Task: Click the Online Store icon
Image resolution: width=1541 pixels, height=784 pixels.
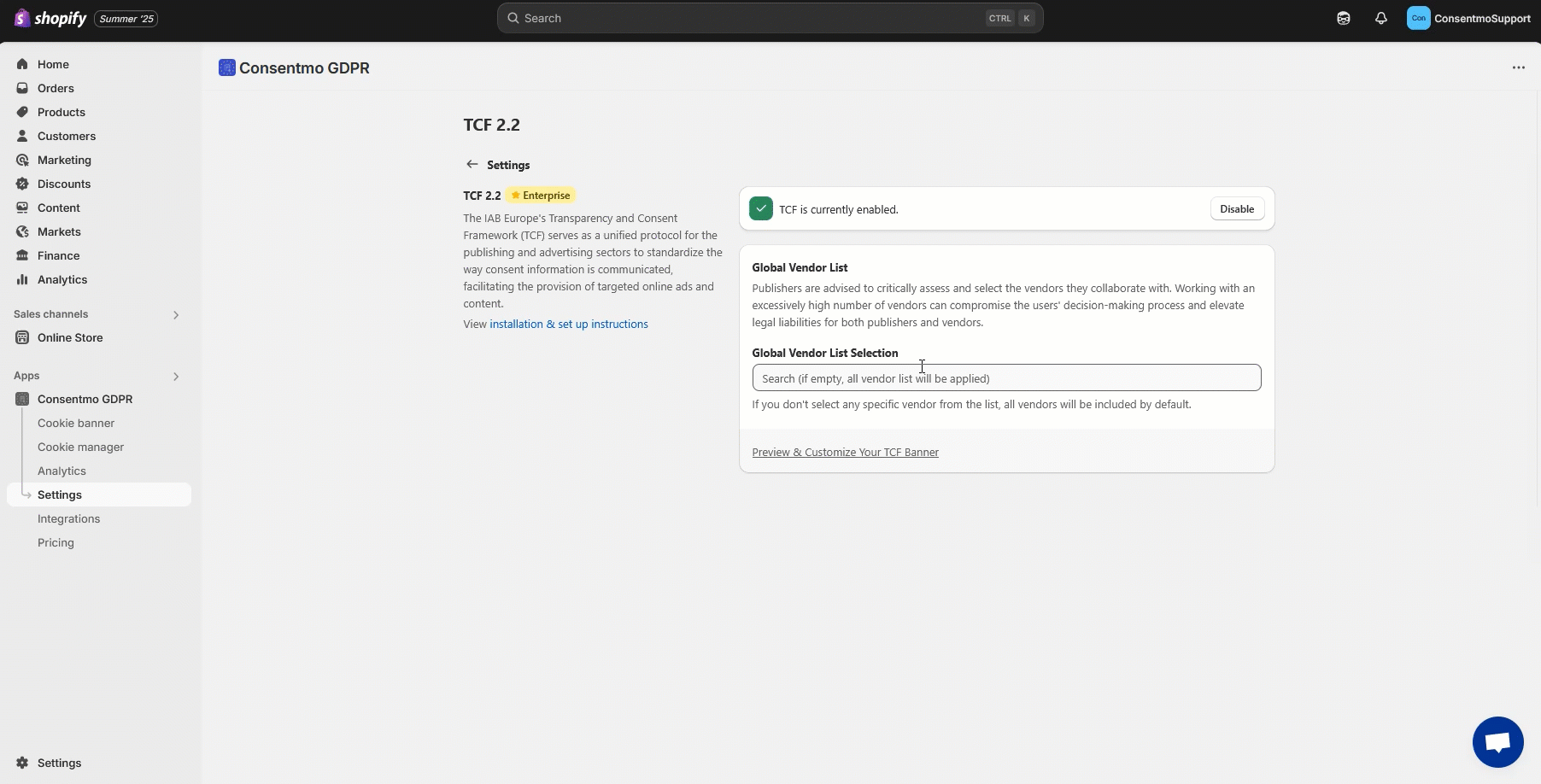Action: click(22, 337)
